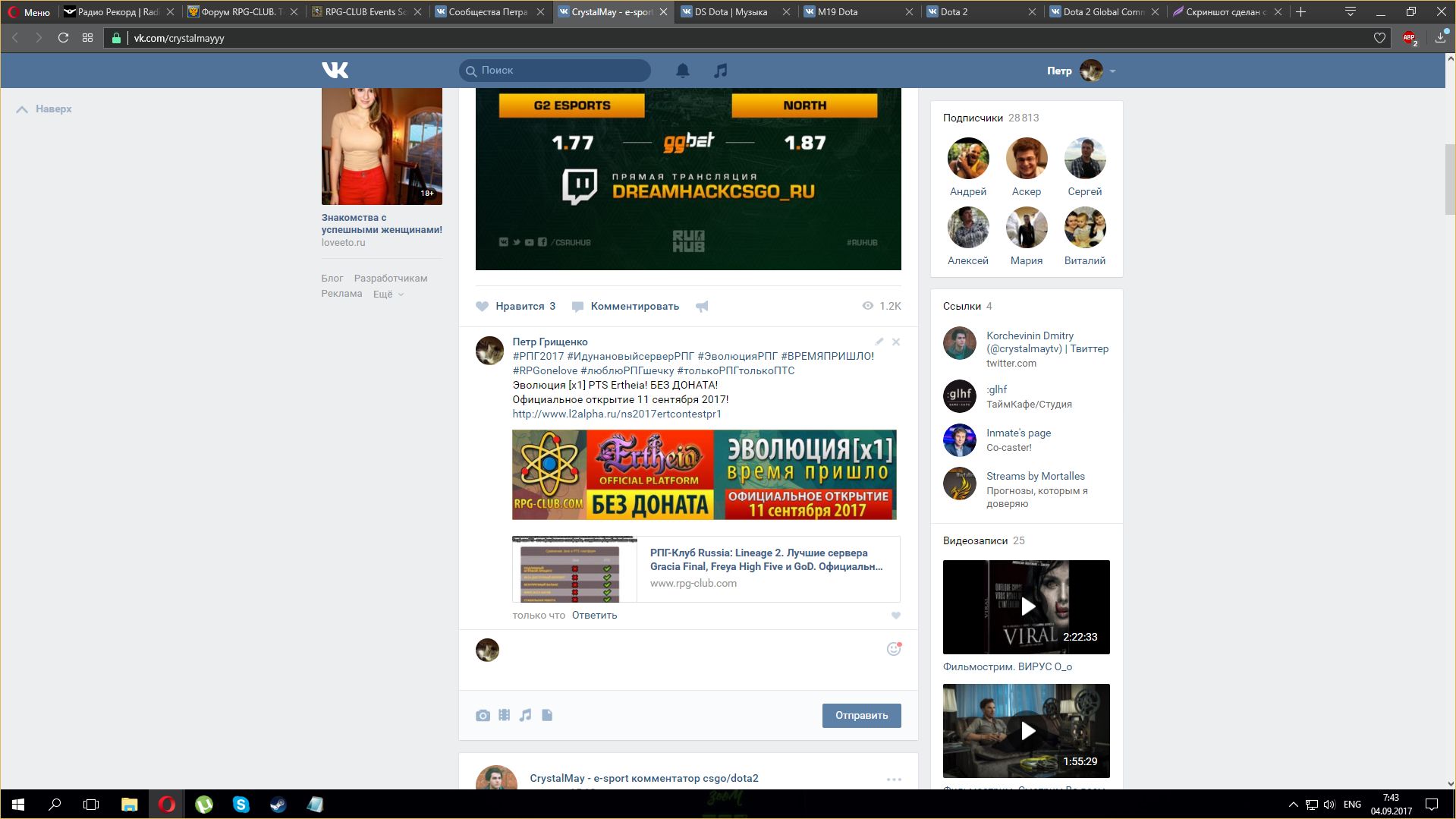Open the Opera tabs menu icon
1456x819 pixels.
1350,11
